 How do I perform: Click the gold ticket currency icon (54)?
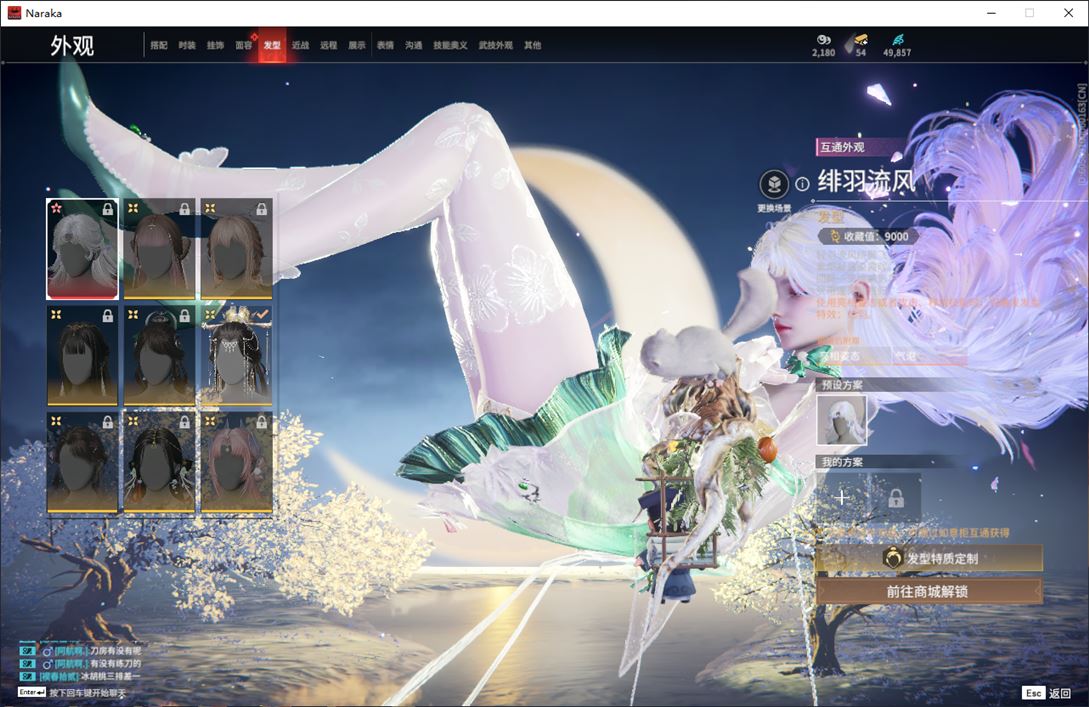[861, 40]
